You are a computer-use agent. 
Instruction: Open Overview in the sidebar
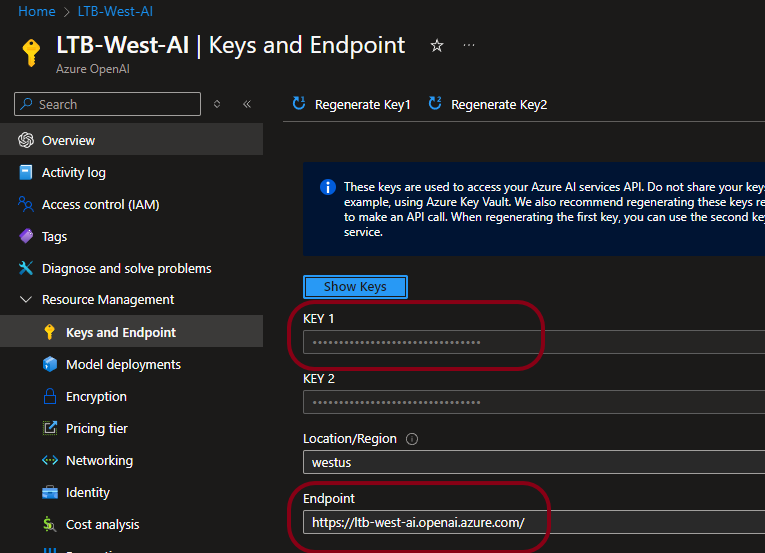[131, 140]
